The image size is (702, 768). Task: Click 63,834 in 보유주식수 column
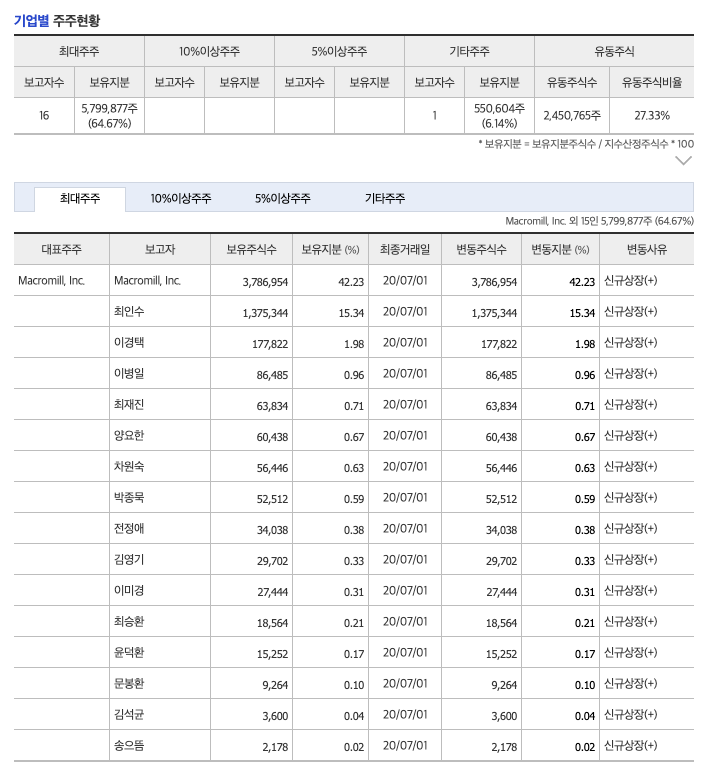pos(272,406)
